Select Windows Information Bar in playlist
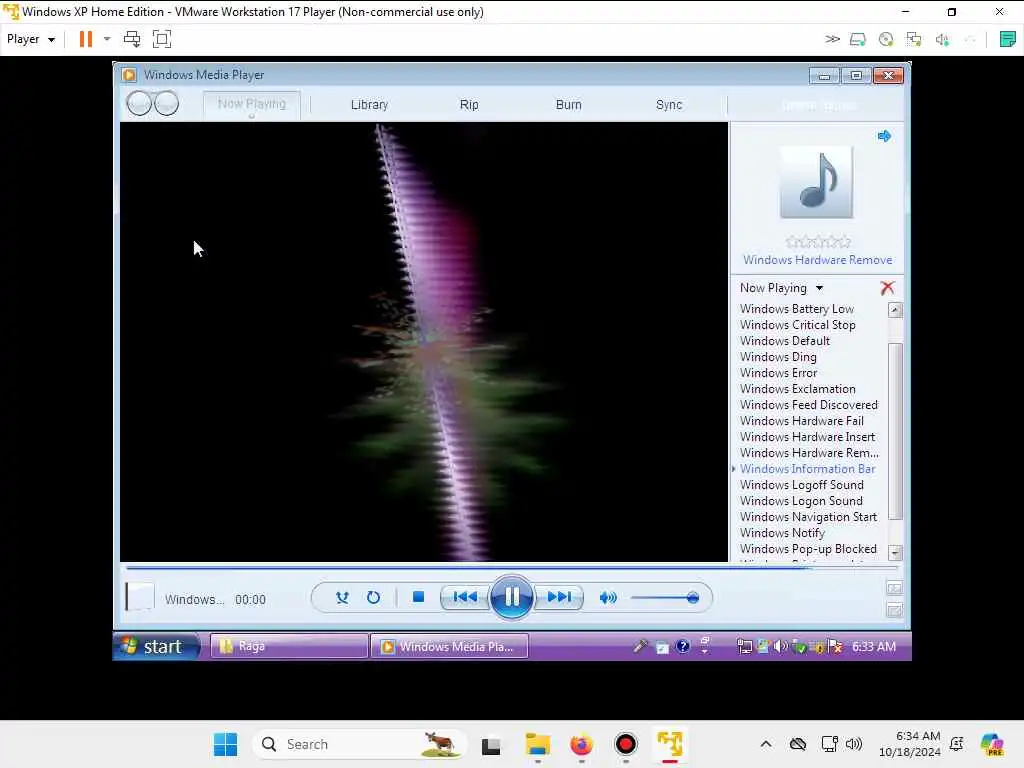 click(807, 469)
